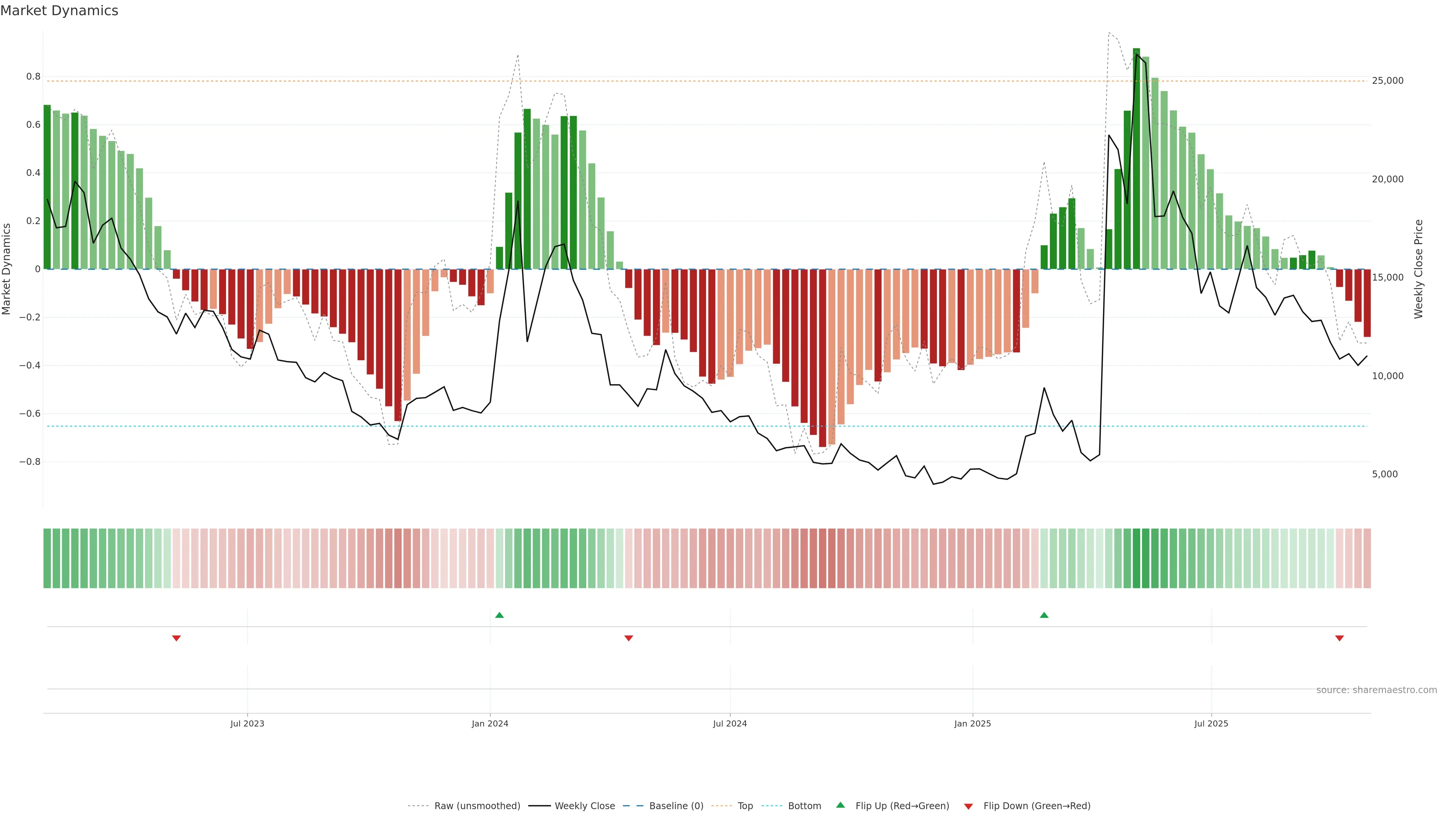Click the Weekly Close Price axis title
The width and height of the screenshot is (1456, 819).
tap(1419, 269)
